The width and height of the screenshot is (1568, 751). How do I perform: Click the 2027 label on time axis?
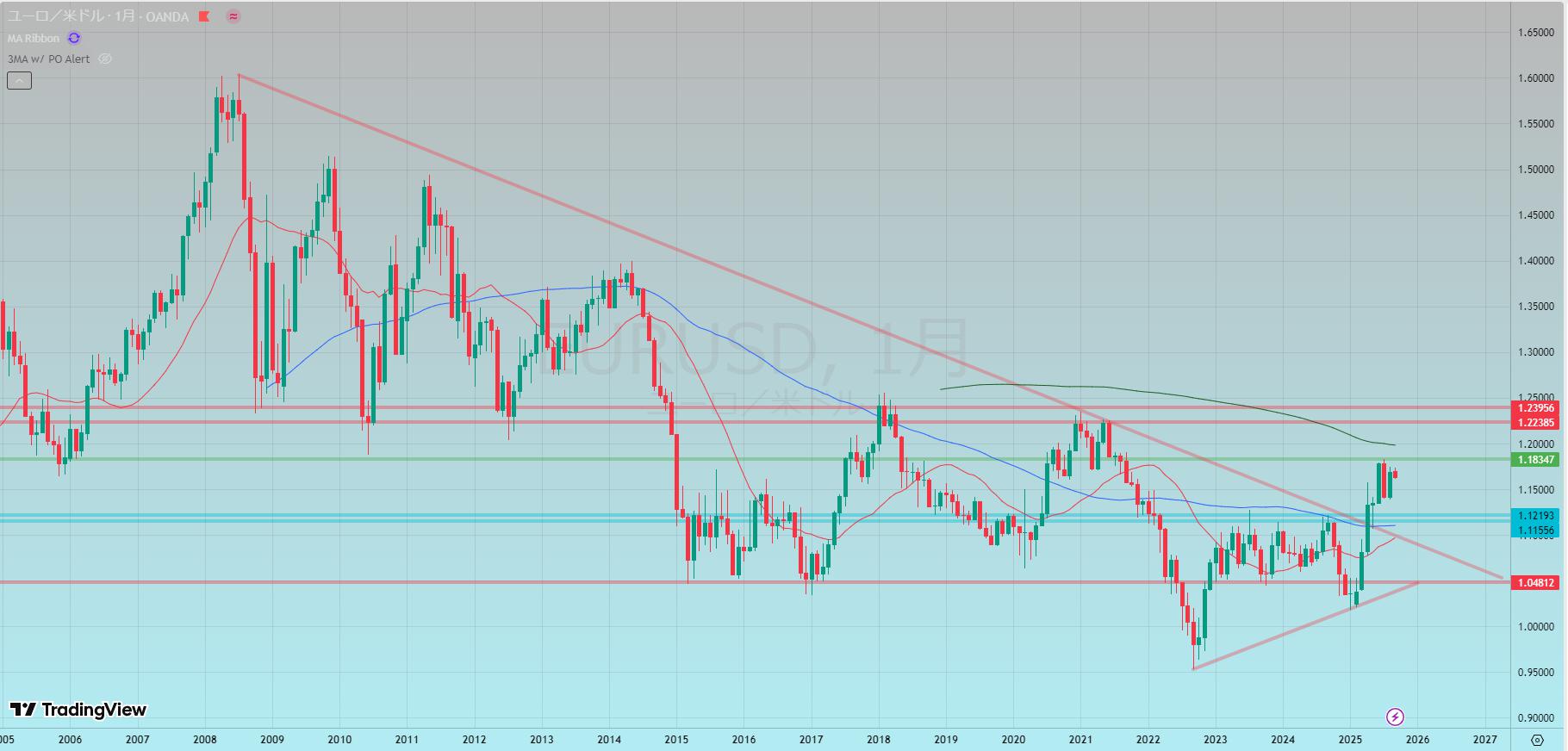1484,739
